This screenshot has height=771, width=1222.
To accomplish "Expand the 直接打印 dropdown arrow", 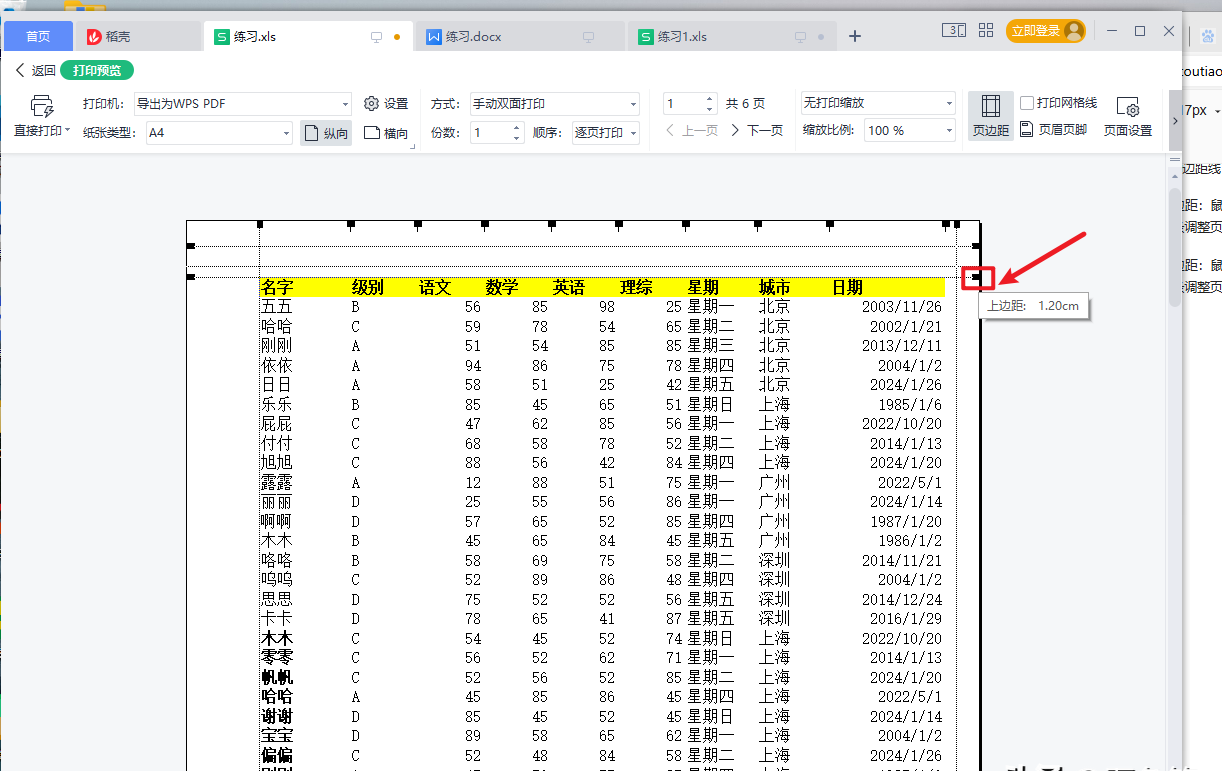I will point(67,131).
